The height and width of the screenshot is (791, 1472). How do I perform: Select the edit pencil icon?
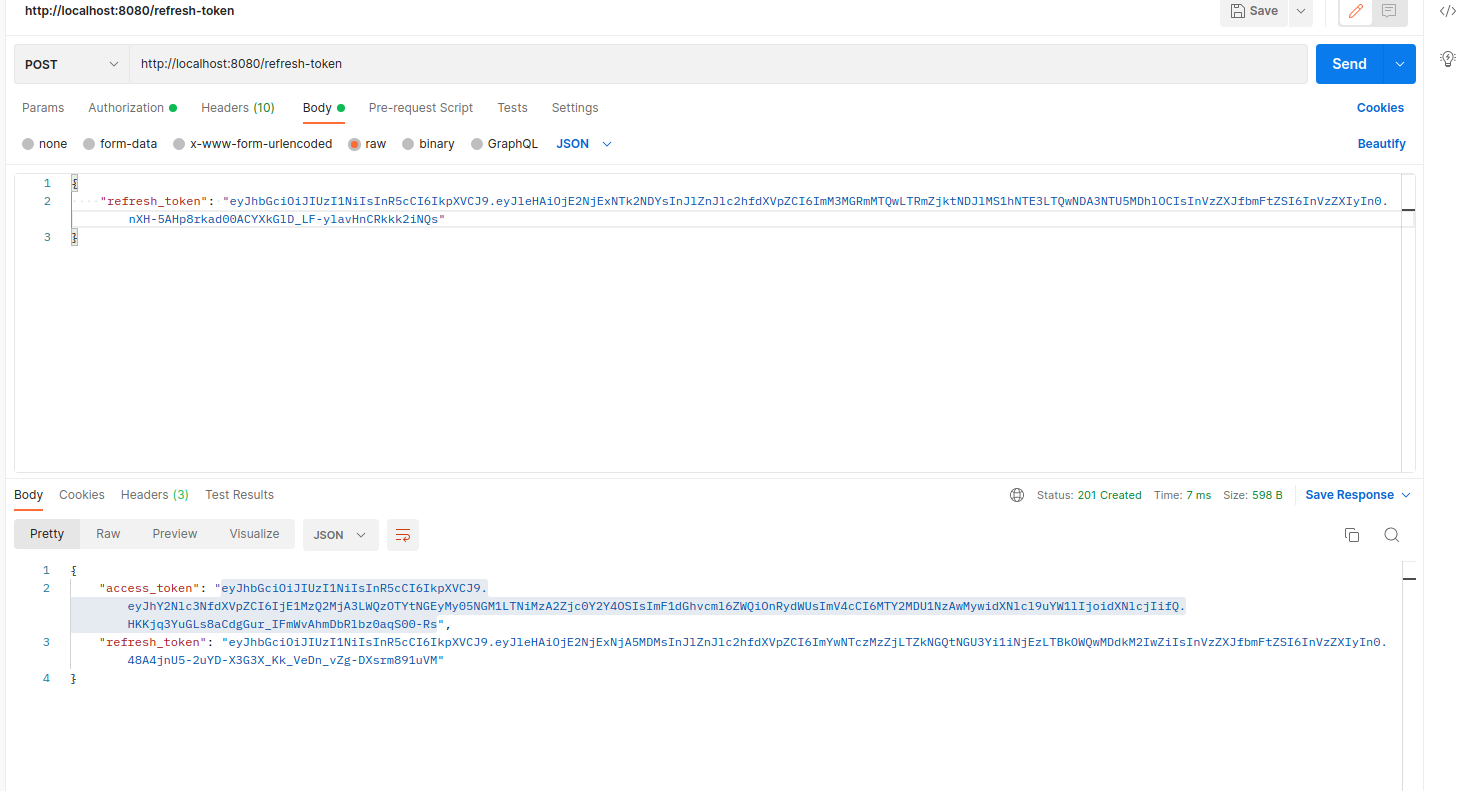point(1355,11)
